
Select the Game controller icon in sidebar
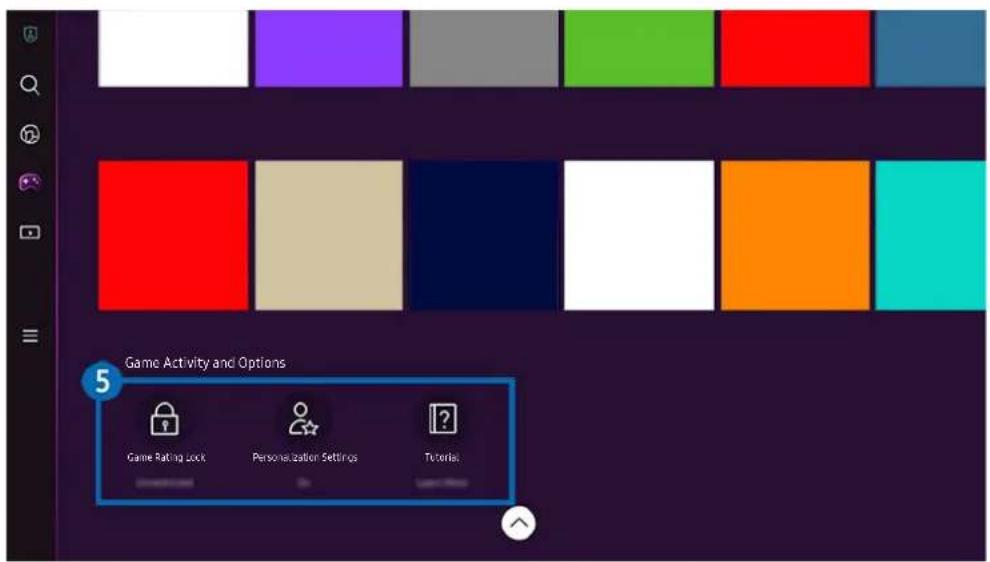pyautogui.click(x=30, y=183)
